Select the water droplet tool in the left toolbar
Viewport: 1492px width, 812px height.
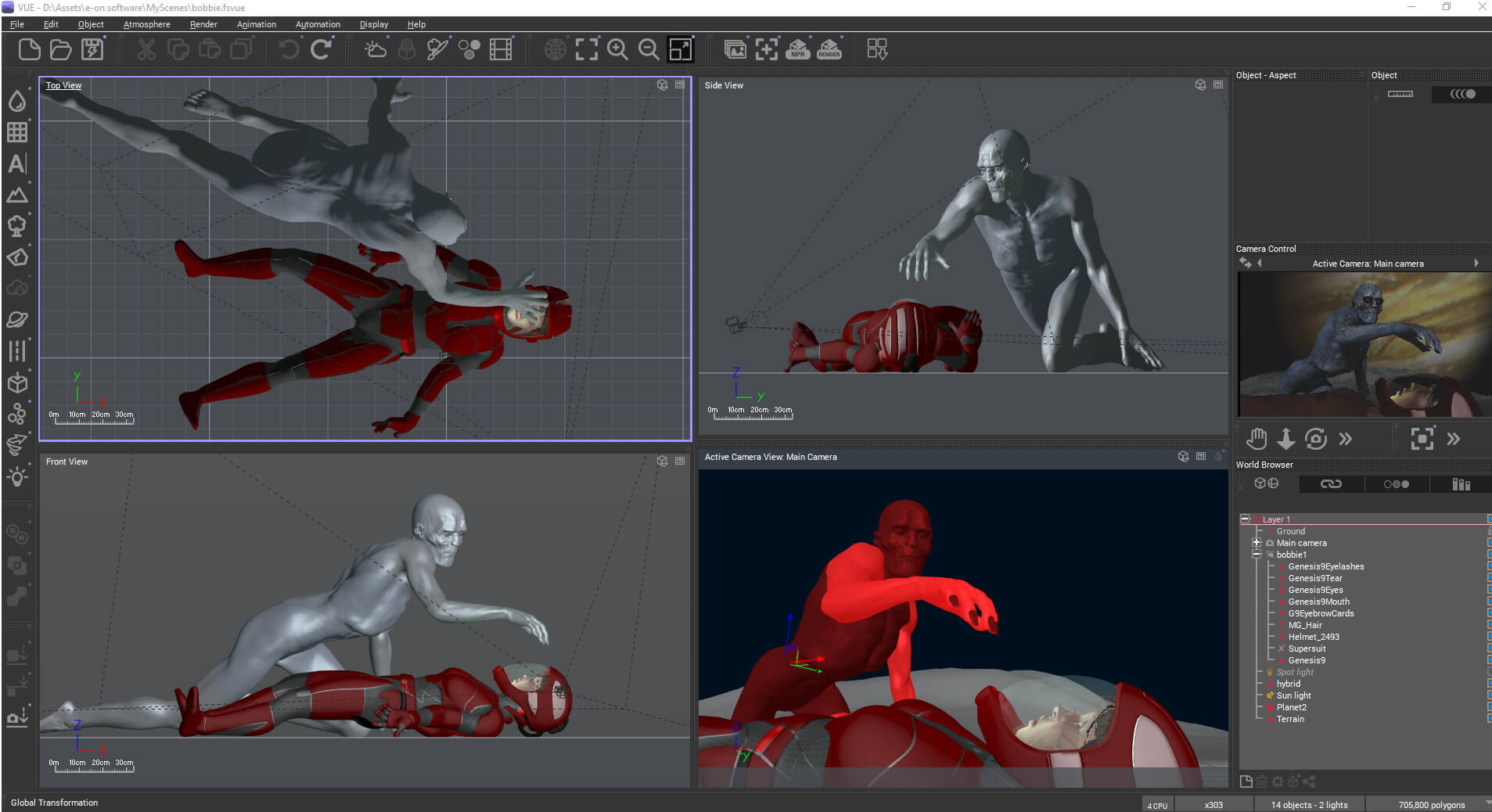tap(17, 100)
